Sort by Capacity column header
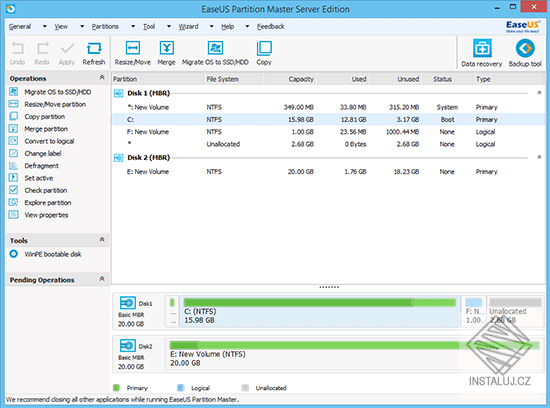Viewport: 550px width, 408px height. [290, 79]
